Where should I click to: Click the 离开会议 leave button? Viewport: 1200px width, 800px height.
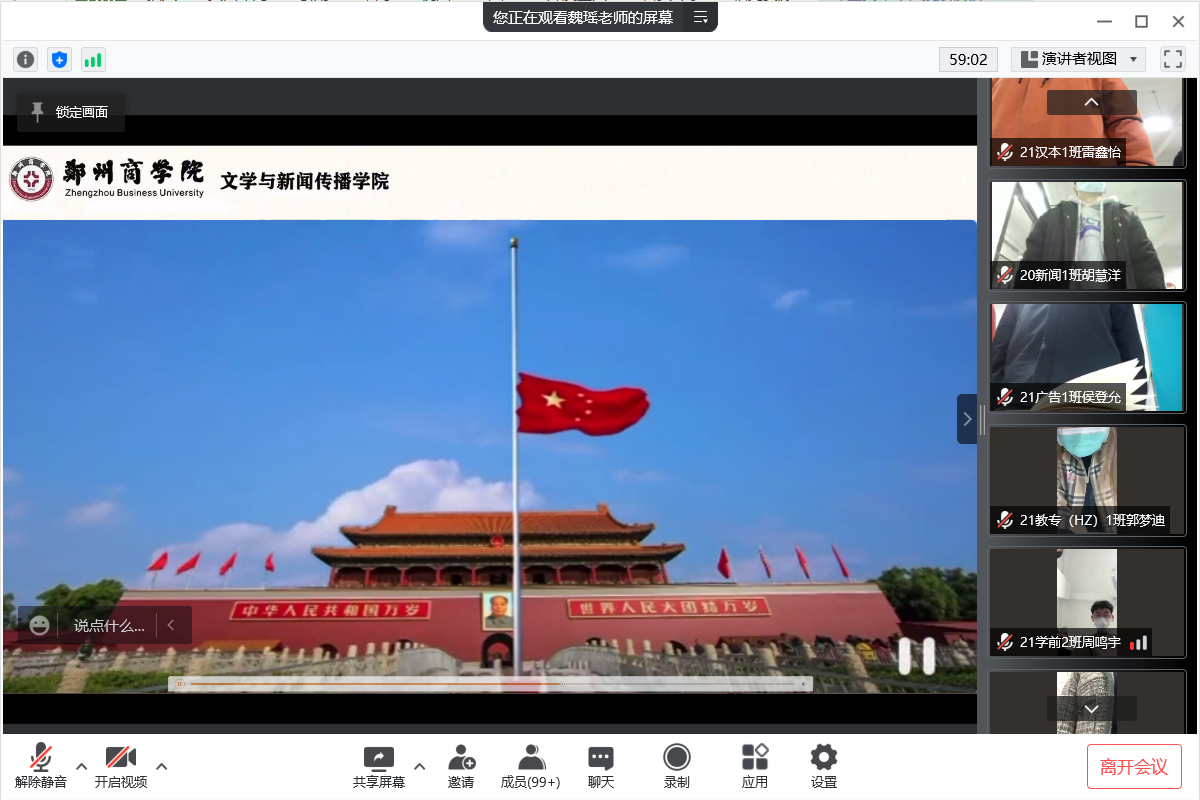tap(1134, 767)
